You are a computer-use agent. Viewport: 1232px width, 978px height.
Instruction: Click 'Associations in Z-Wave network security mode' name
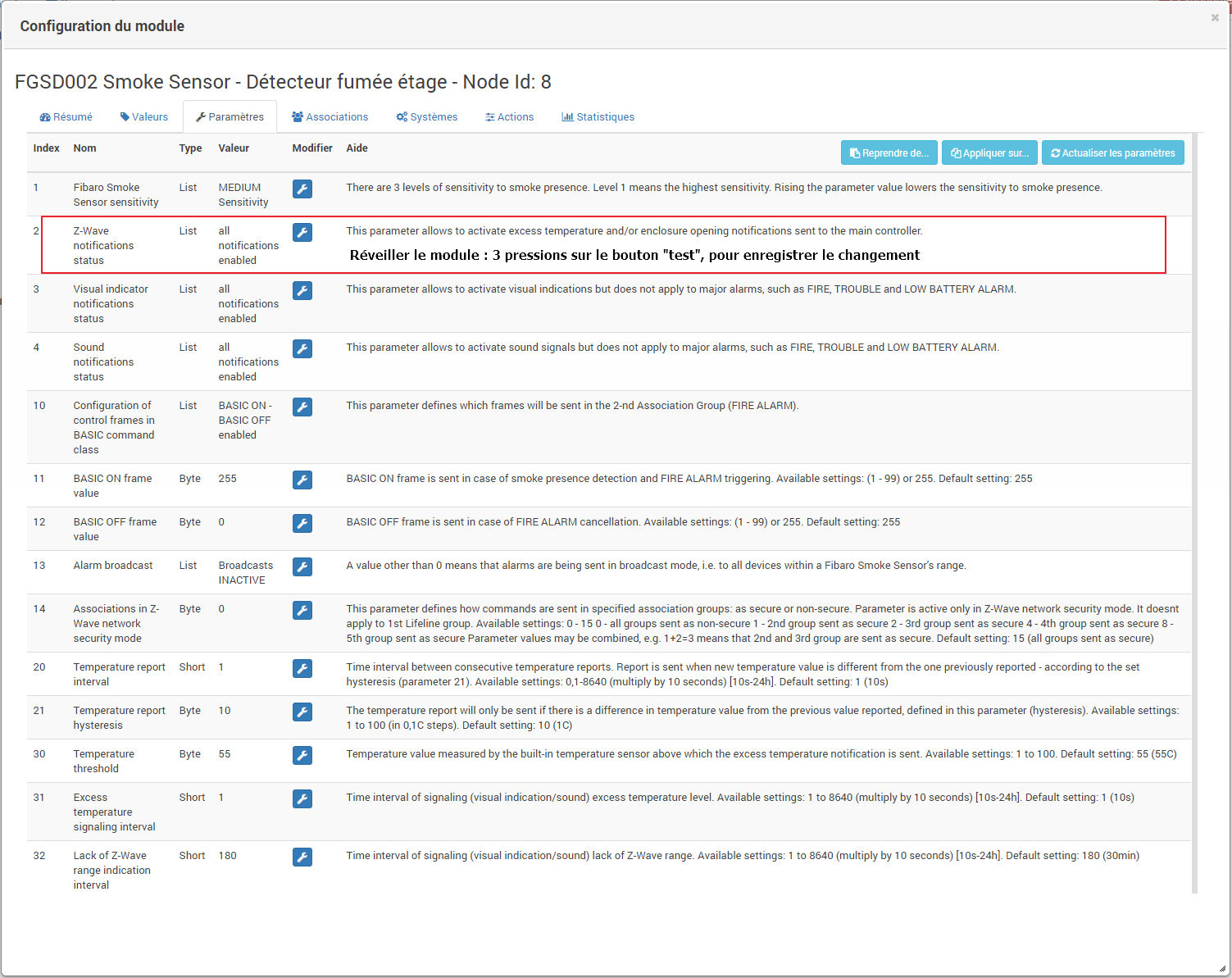[116, 624]
